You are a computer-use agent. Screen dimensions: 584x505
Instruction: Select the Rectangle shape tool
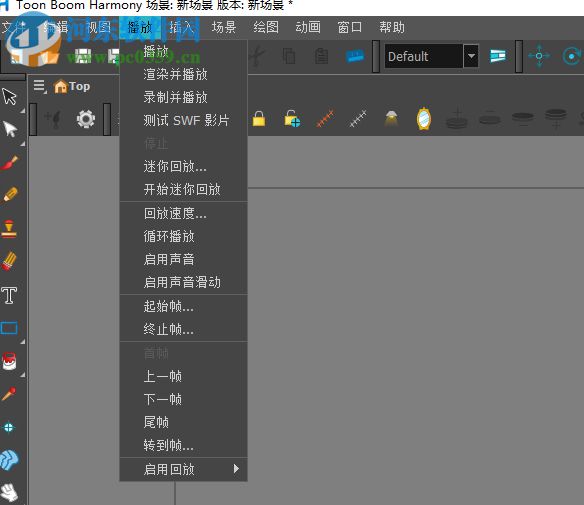pos(9,328)
